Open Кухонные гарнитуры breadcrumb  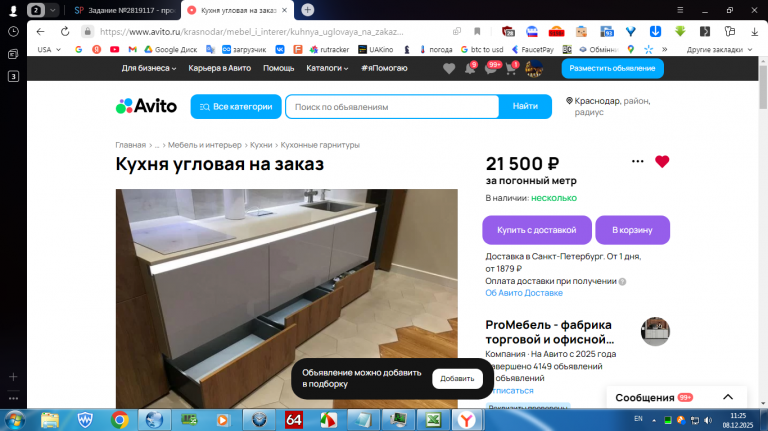(x=320, y=145)
